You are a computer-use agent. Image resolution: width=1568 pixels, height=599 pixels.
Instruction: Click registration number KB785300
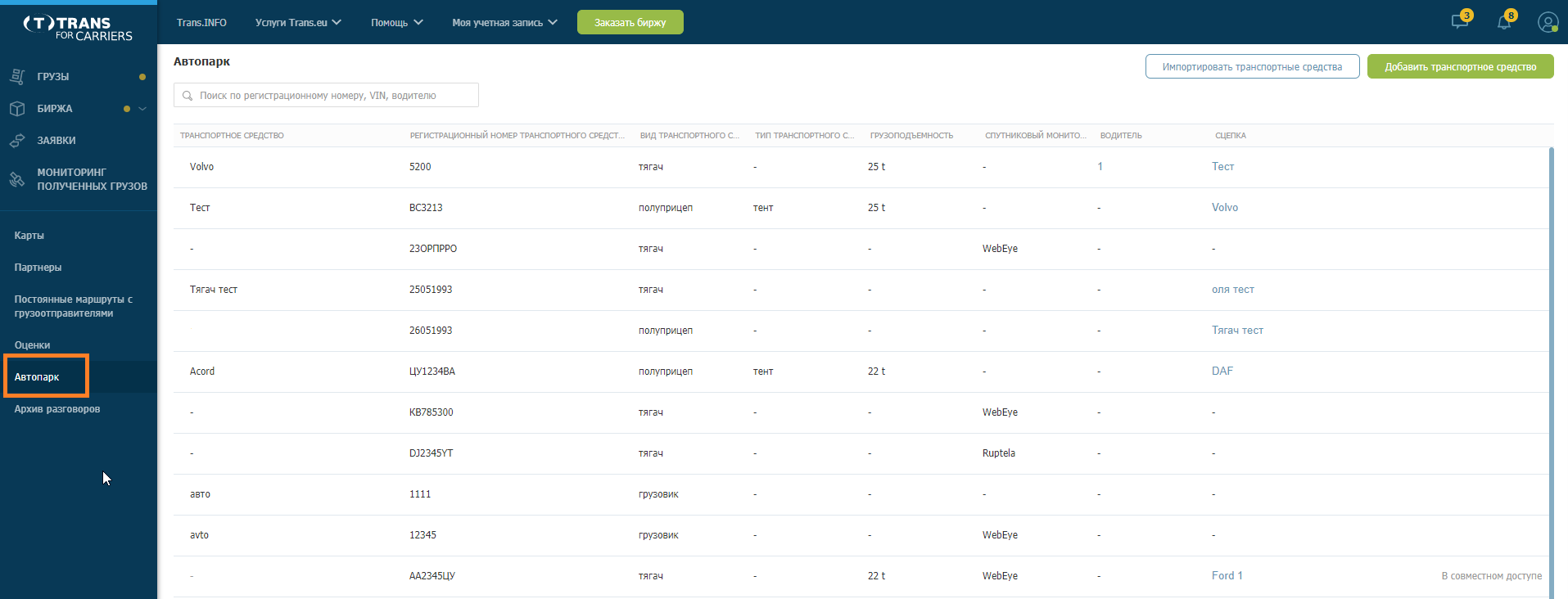[x=431, y=412]
